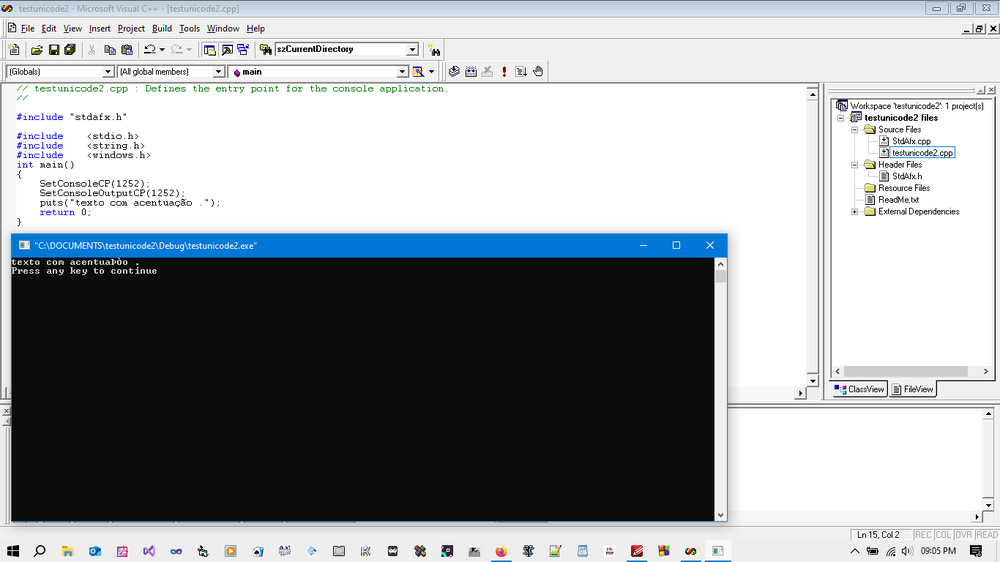The width and height of the screenshot is (1000, 562).
Task: Open Firefox from the Windows taskbar
Action: coord(502,551)
